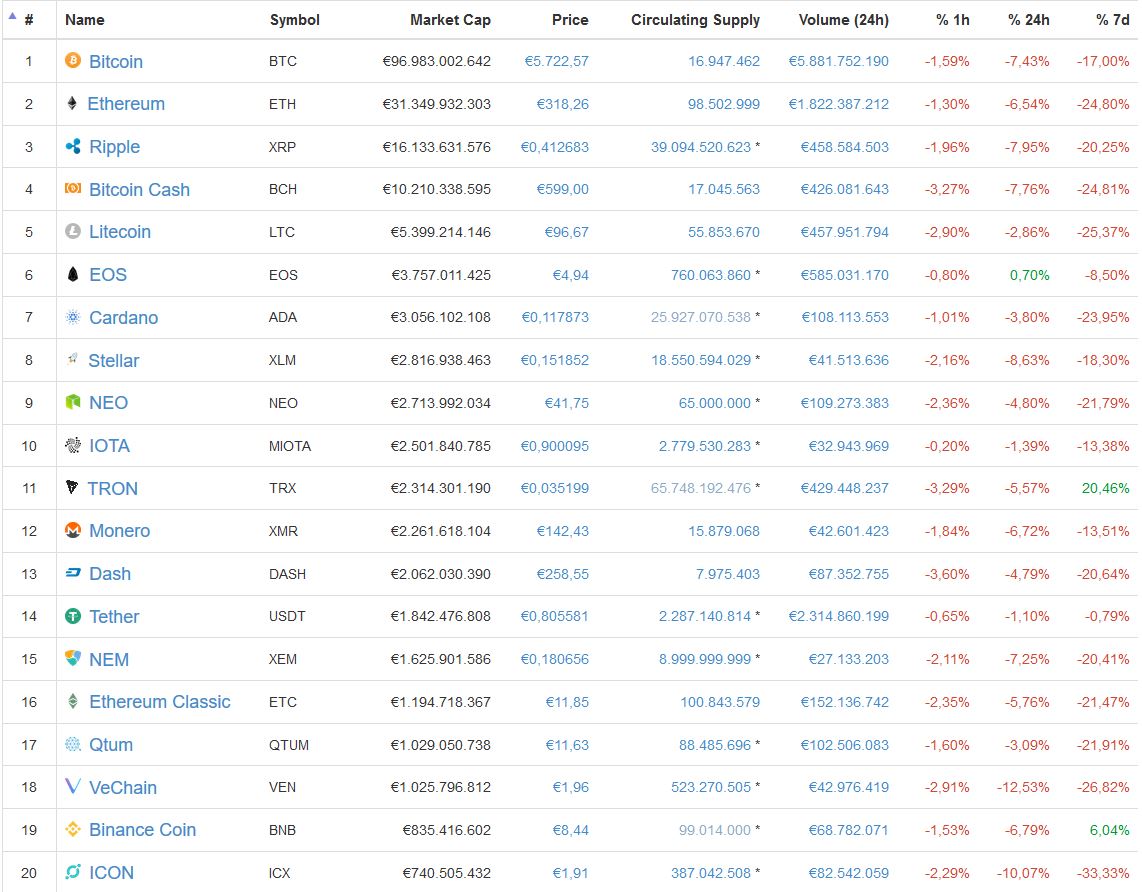Click VeChain 24h change -12,53%
Viewport: 1142px width, 892px height.
(x=1023, y=787)
